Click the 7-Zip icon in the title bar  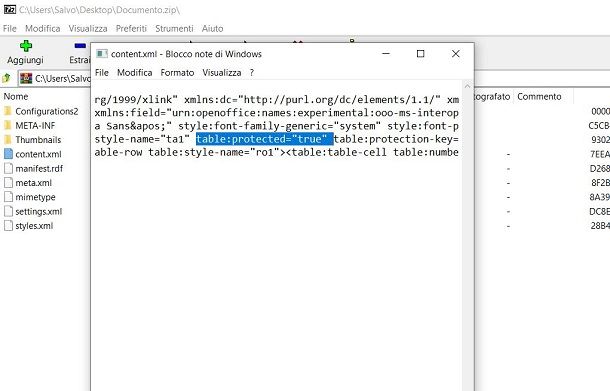[x=10, y=10]
